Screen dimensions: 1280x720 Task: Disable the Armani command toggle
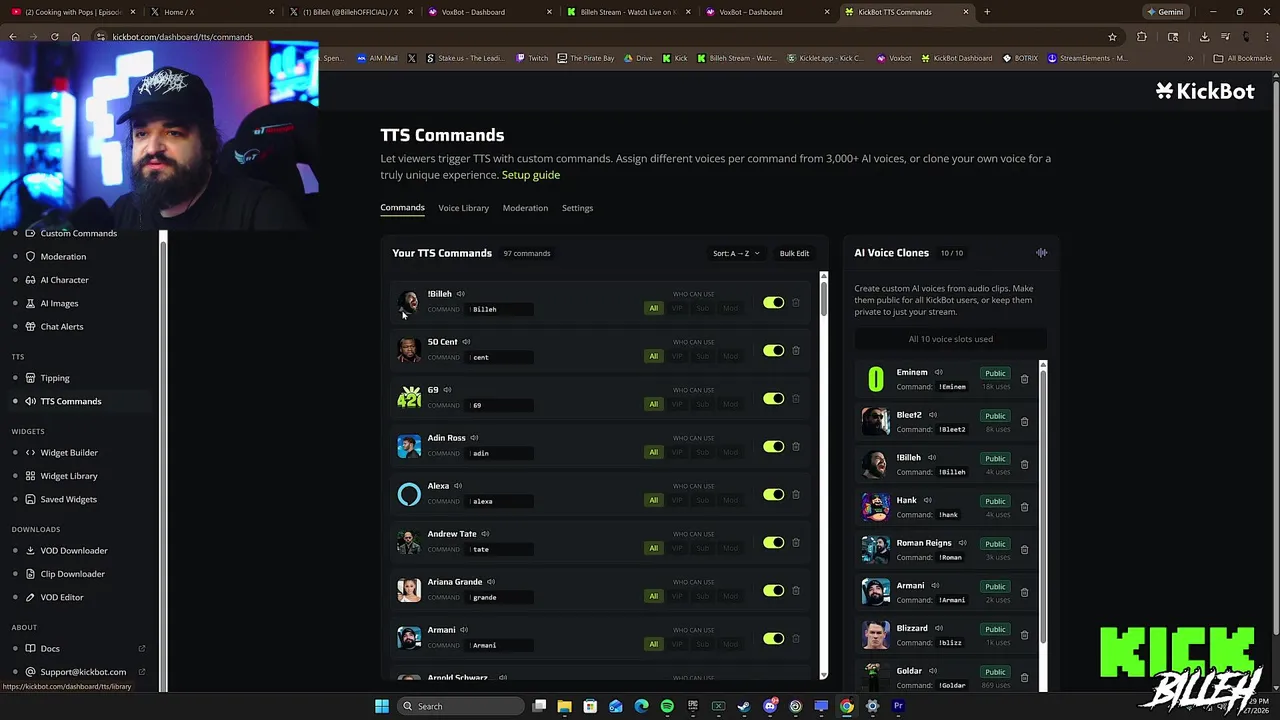tap(773, 639)
